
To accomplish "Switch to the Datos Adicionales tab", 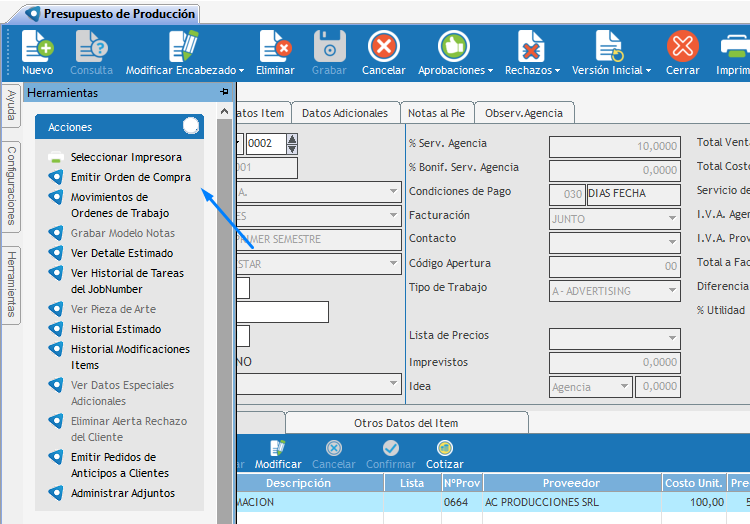I will [x=345, y=113].
